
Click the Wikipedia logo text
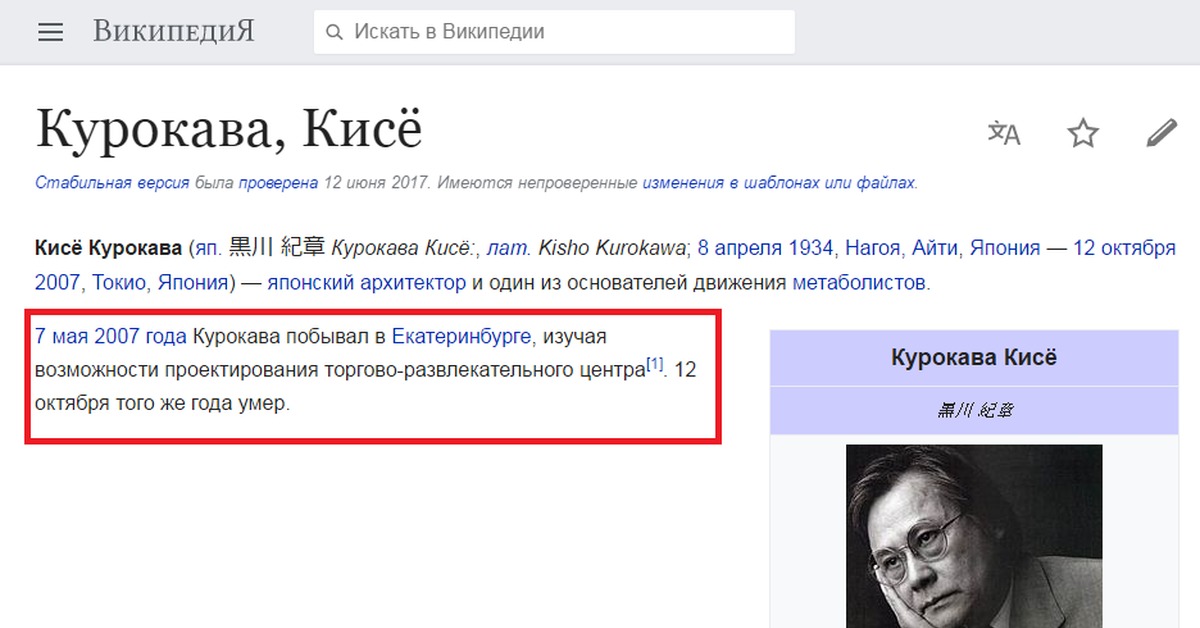pos(174,32)
